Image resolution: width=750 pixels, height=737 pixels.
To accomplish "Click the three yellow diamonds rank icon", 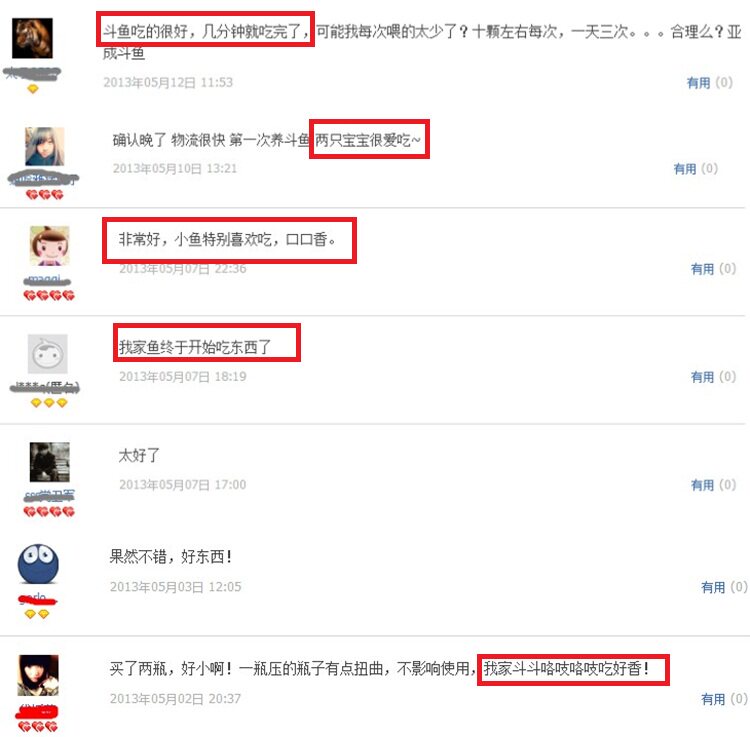I will pyautogui.click(x=49, y=403).
